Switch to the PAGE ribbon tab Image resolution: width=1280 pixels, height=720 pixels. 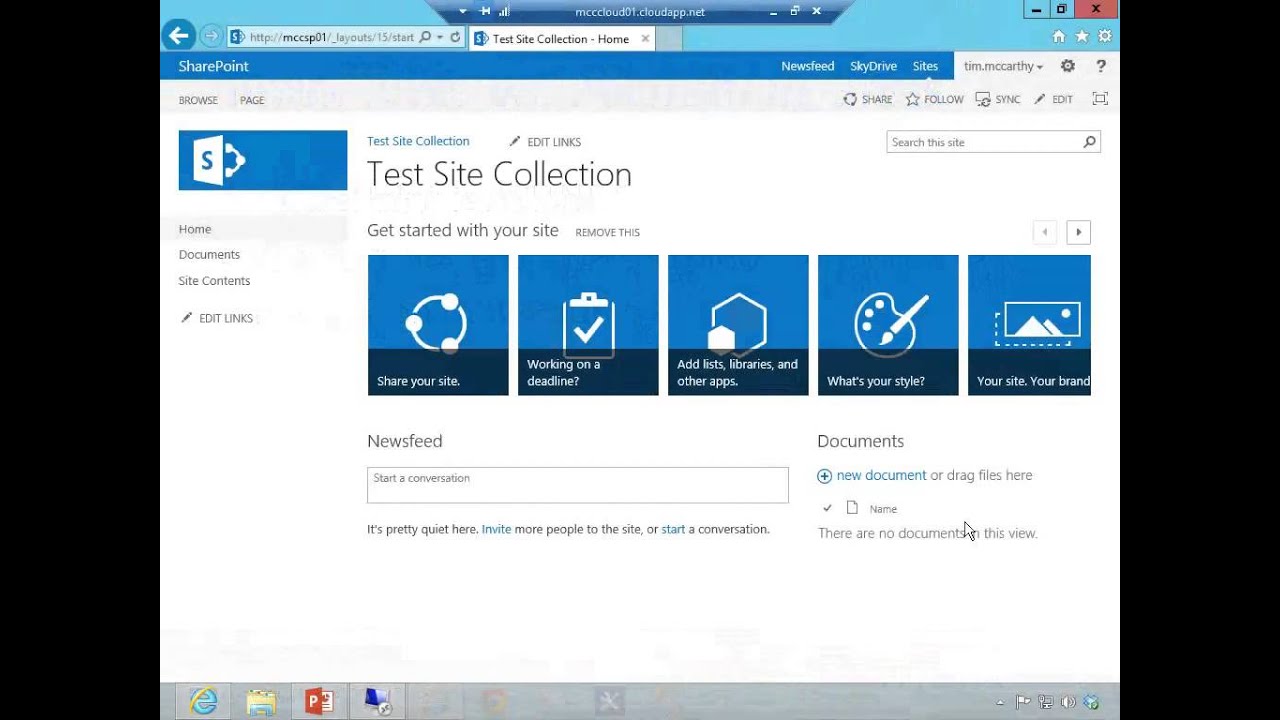coord(252,100)
